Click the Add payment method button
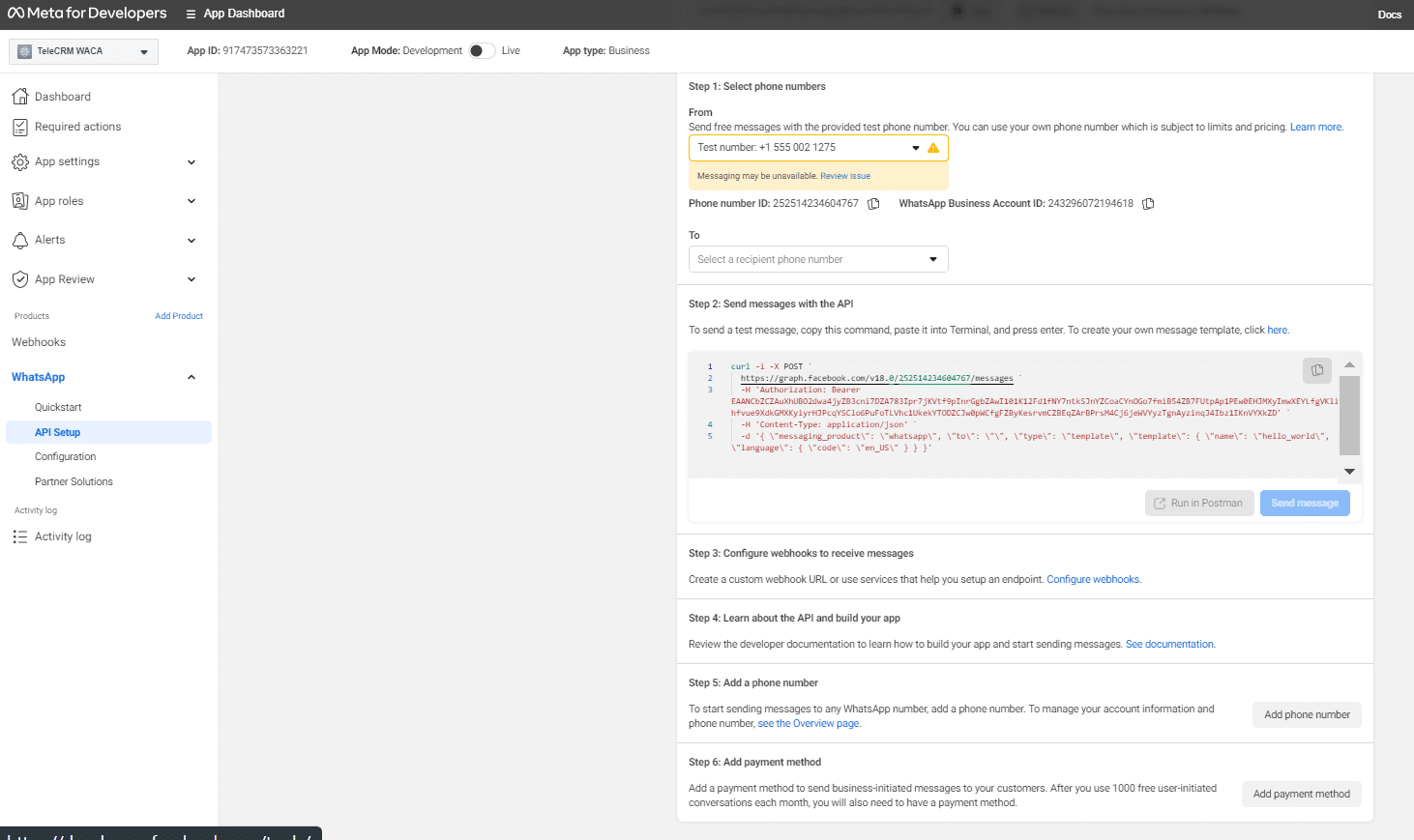Image resolution: width=1414 pixels, height=840 pixels. coord(1302,794)
